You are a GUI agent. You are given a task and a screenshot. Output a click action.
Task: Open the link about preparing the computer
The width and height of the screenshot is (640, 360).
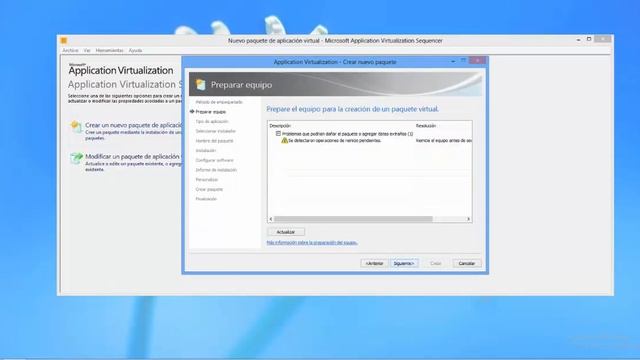pyautogui.click(x=312, y=242)
